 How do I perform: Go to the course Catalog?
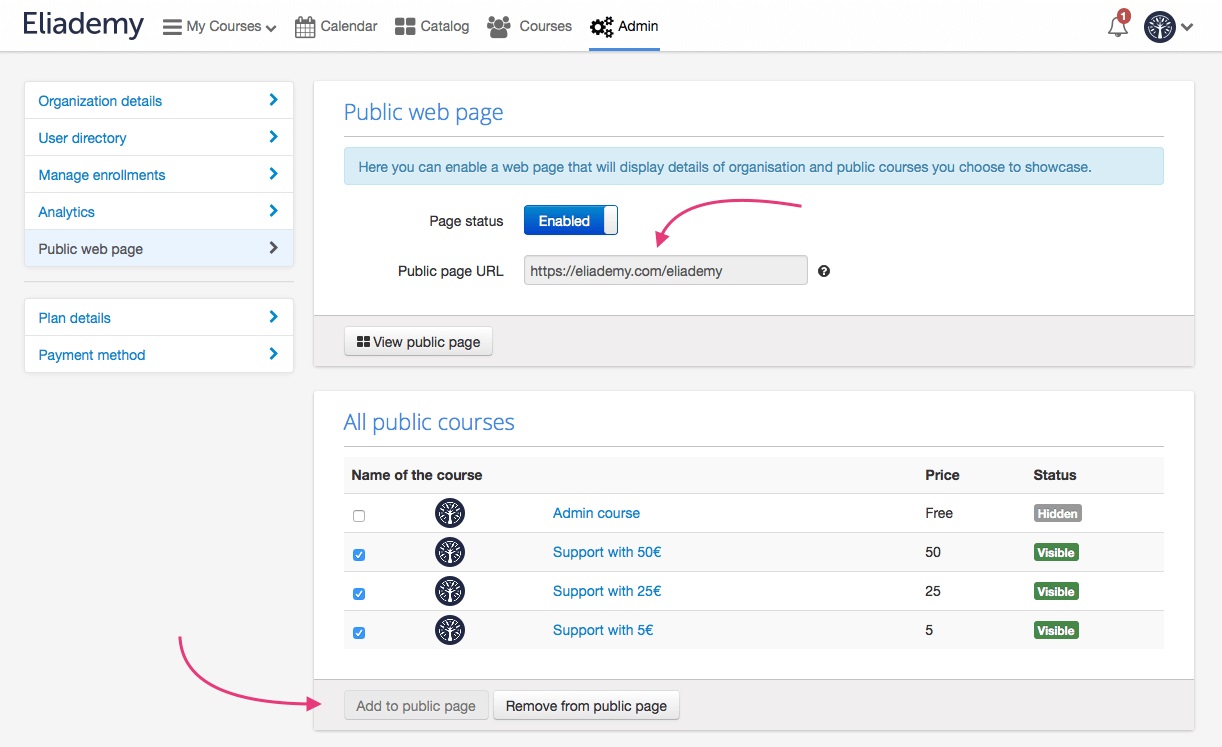click(x=432, y=27)
